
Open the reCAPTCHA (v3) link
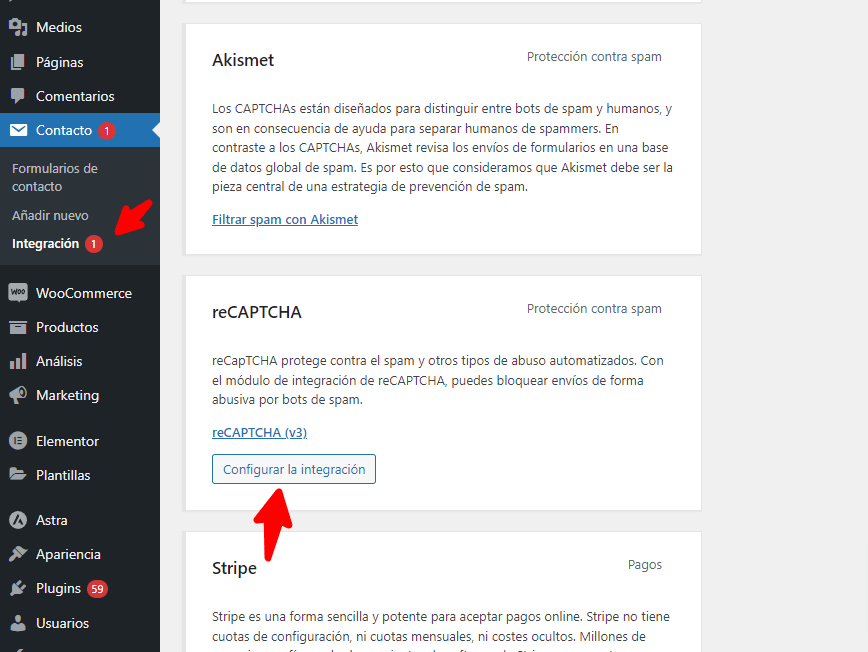tap(259, 432)
